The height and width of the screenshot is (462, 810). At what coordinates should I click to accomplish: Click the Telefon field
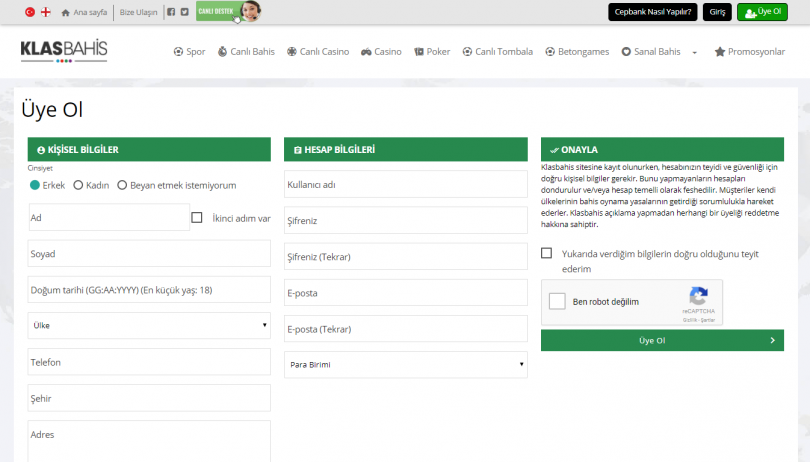click(x=149, y=362)
